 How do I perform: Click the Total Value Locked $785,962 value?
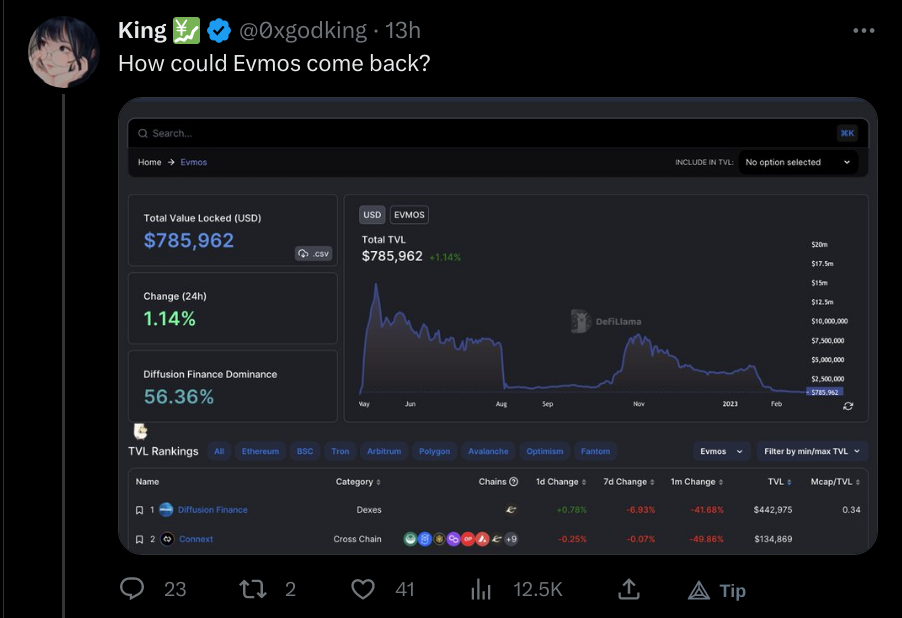[x=189, y=240]
